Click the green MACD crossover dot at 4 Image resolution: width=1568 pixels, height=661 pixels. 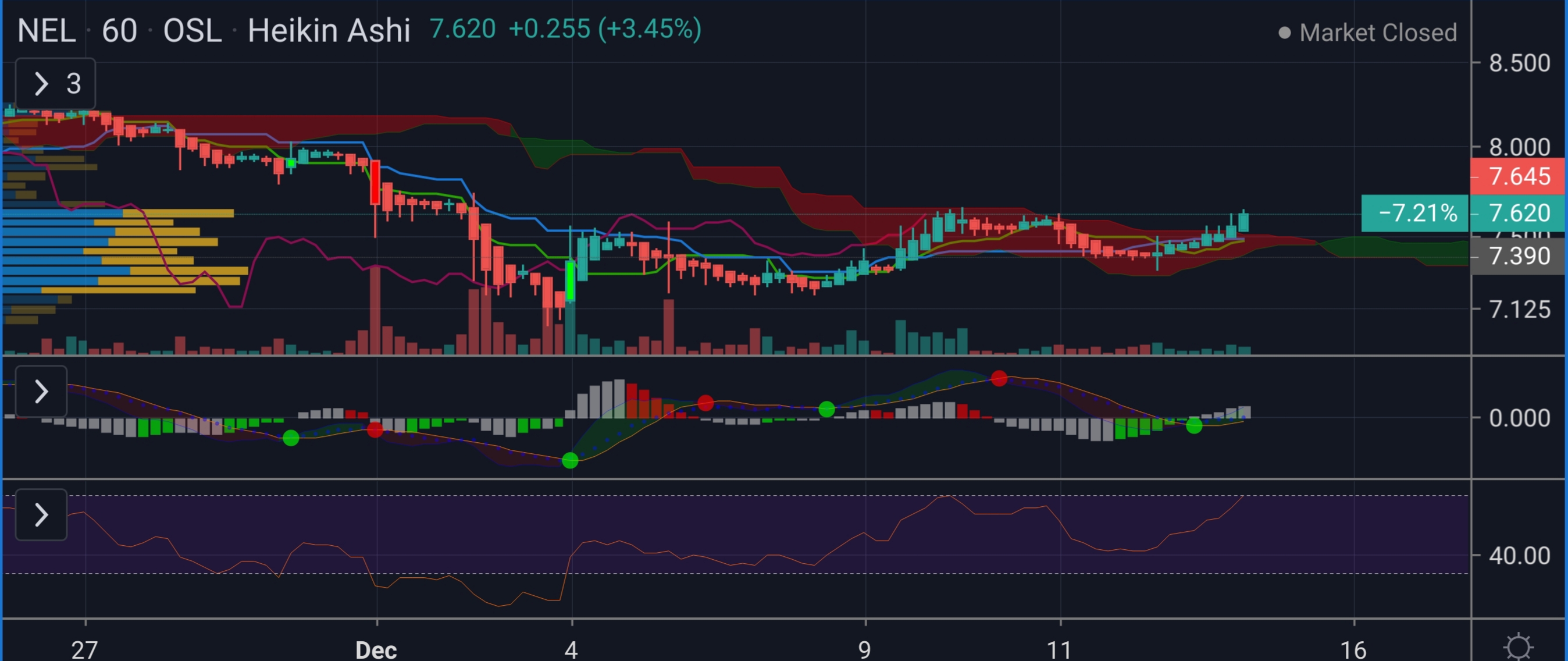tap(570, 461)
